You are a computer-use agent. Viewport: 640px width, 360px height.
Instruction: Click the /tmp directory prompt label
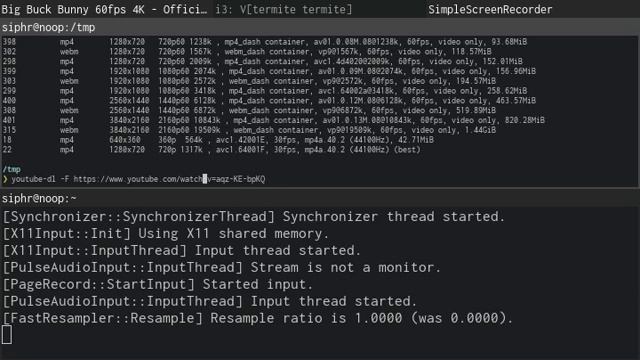[x=11, y=169]
